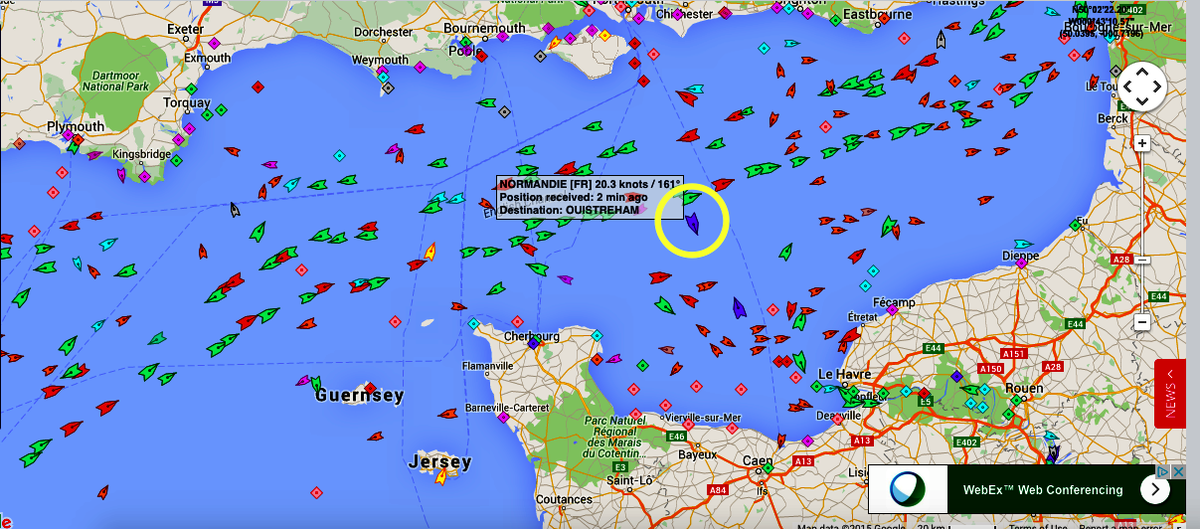1200x529 pixels.
Task: Click the Bayeux town label
Action: coord(698,455)
